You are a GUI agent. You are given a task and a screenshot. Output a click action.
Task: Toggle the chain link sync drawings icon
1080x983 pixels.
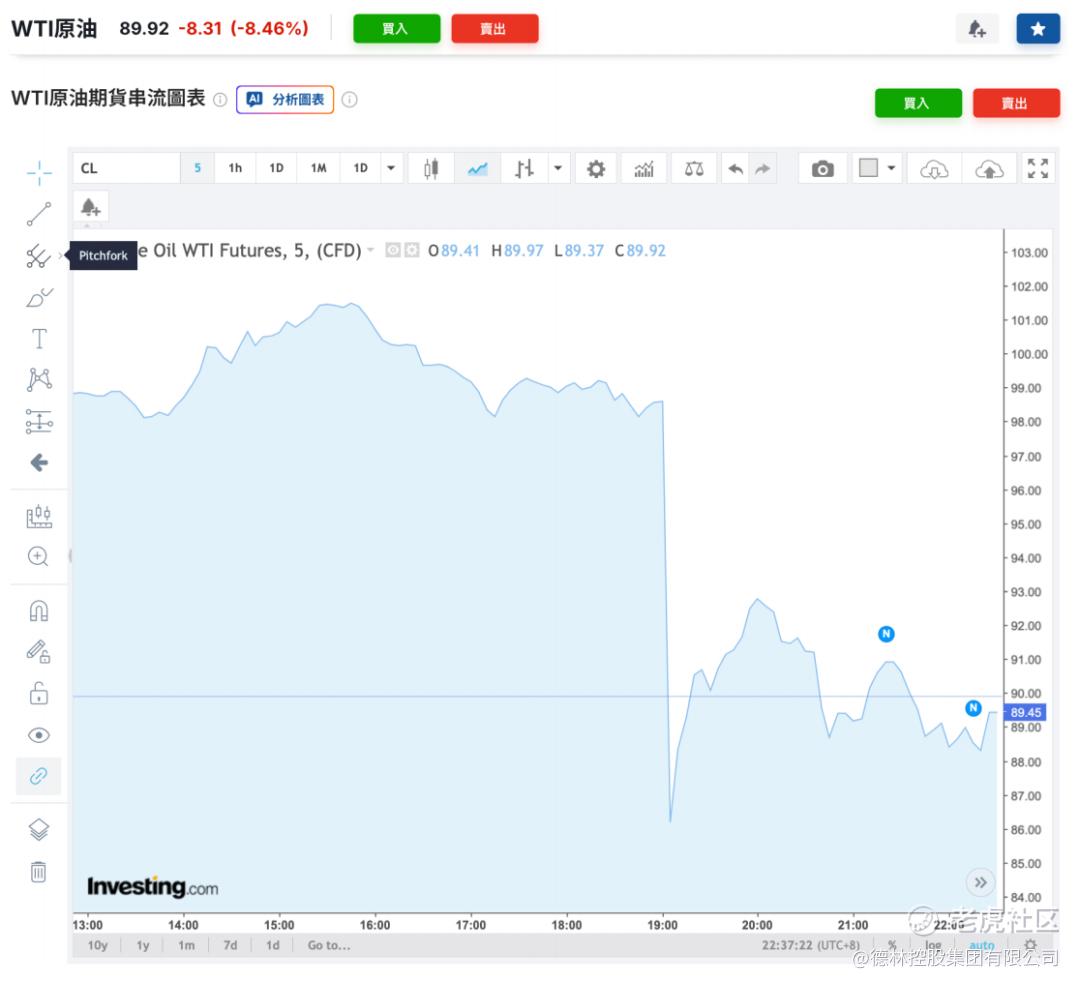tap(39, 776)
